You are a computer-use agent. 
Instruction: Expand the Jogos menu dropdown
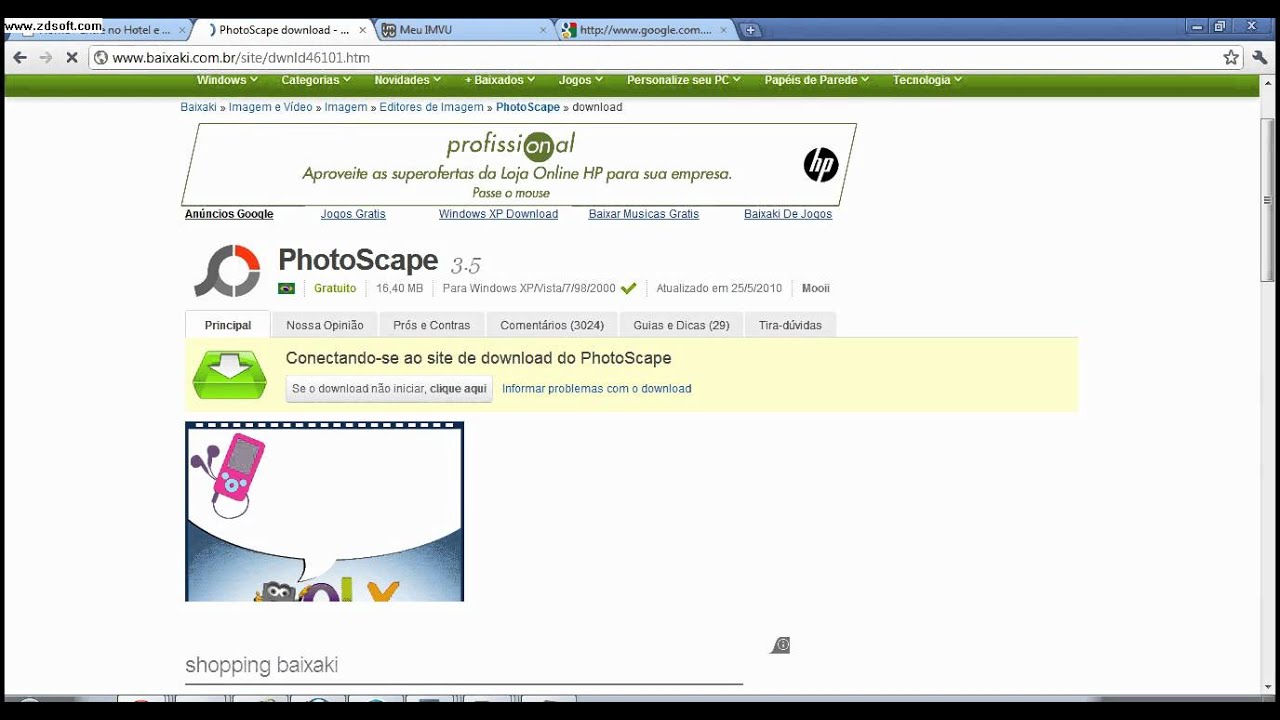581,80
